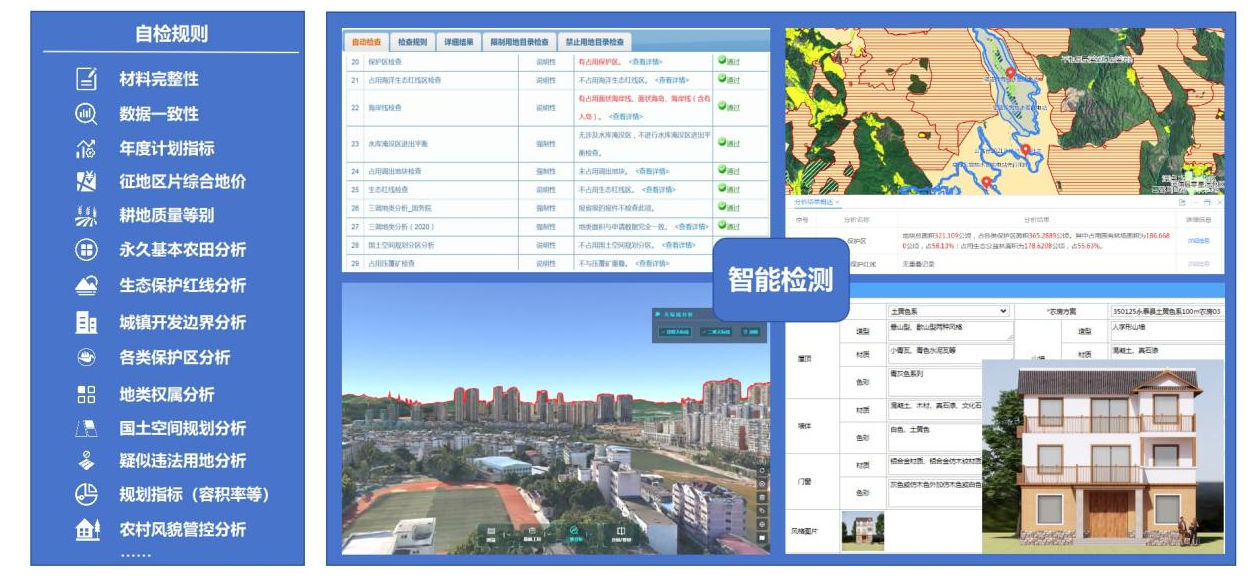Click the 耕地质量等别 crop icon
1251x580 pixels.
(x=87, y=215)
